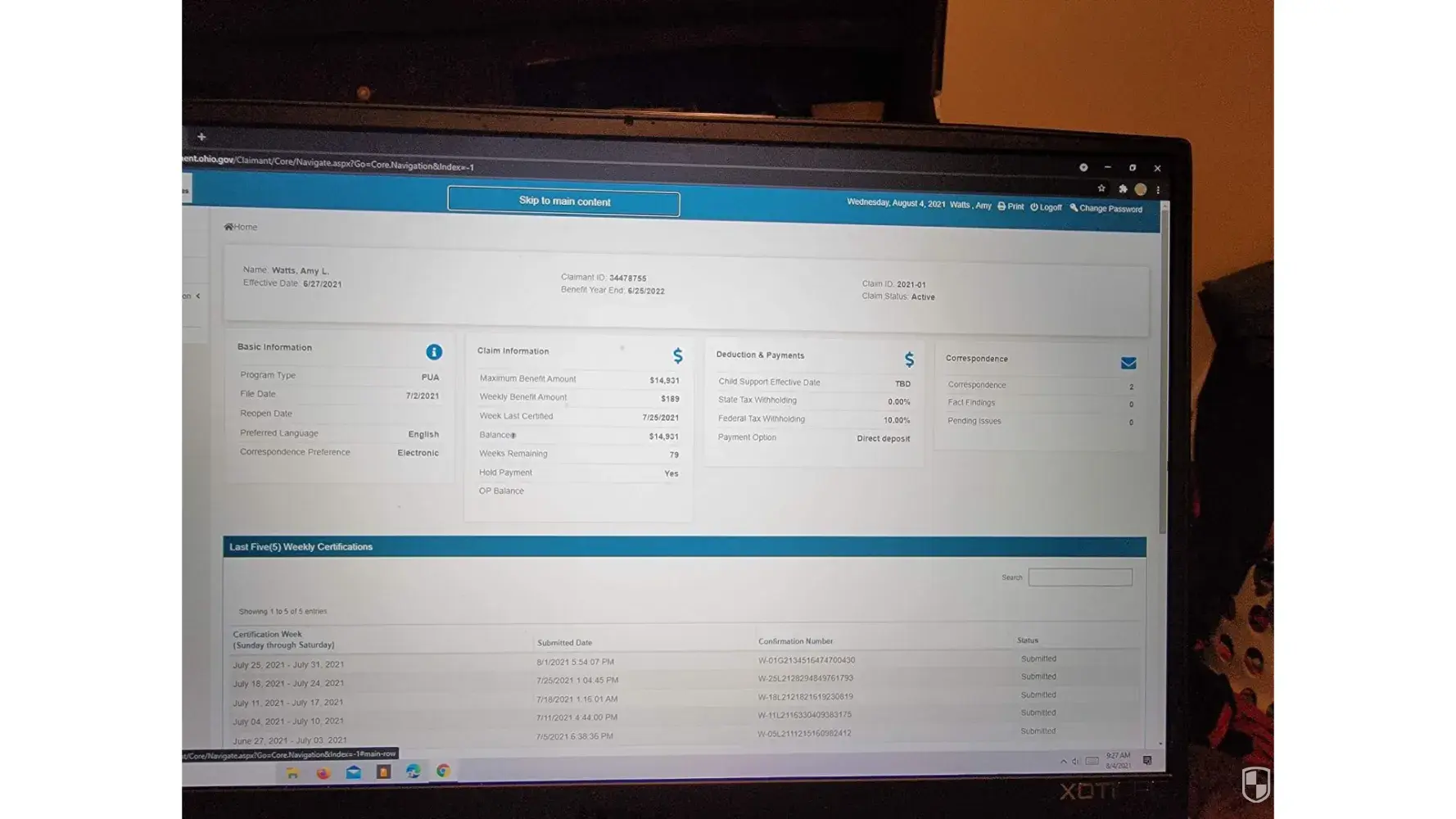Focus the certifications Search field
Screen dimensions: 1456x819
(1080, 577)
